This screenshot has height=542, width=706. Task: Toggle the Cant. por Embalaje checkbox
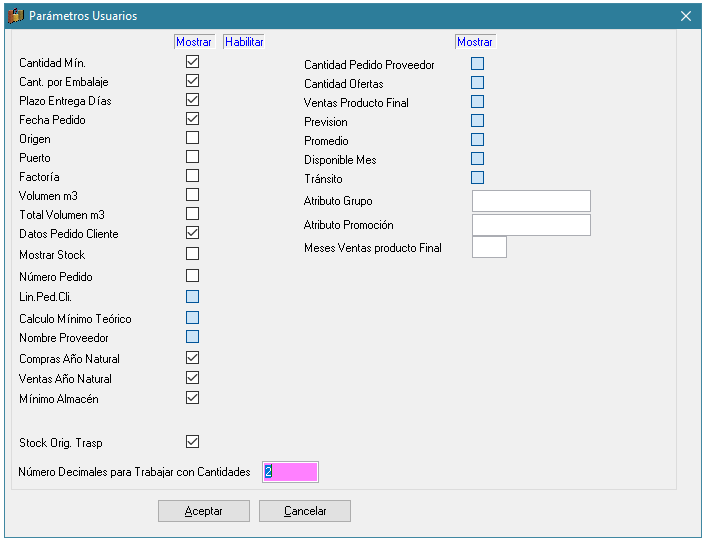(192, 81)
